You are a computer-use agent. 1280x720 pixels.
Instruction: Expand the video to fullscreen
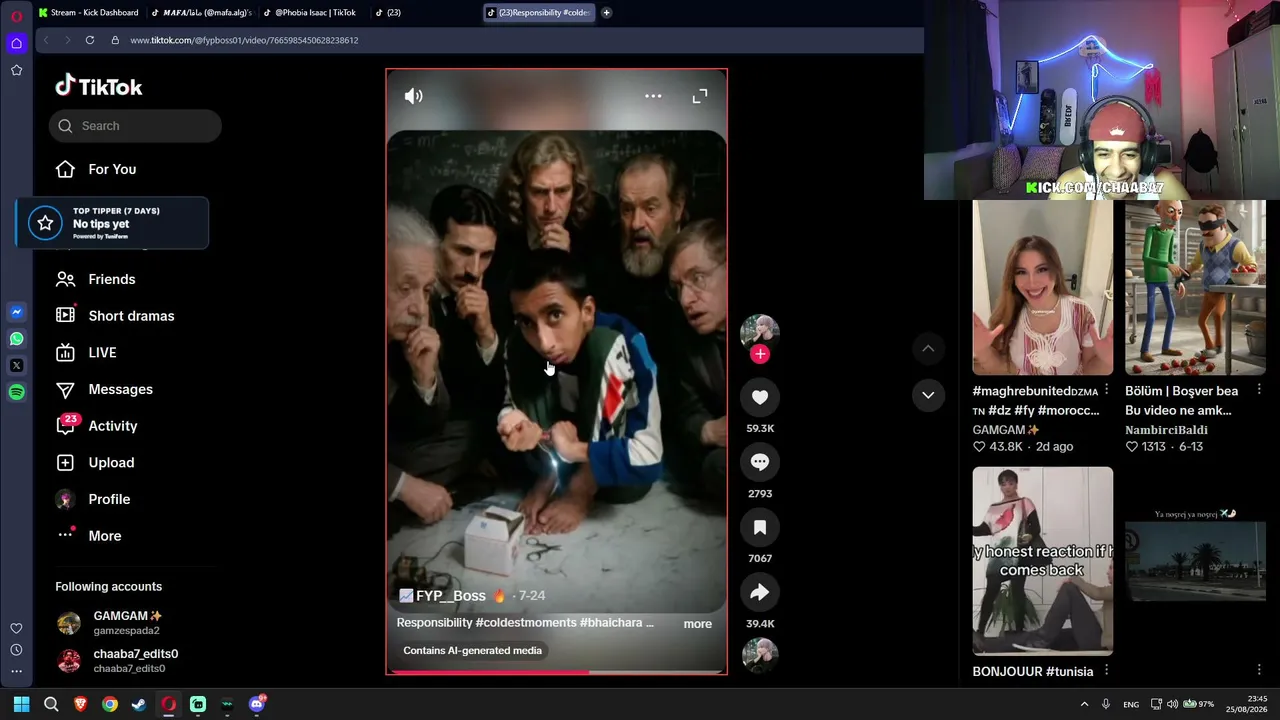click(x=700, y=96)
